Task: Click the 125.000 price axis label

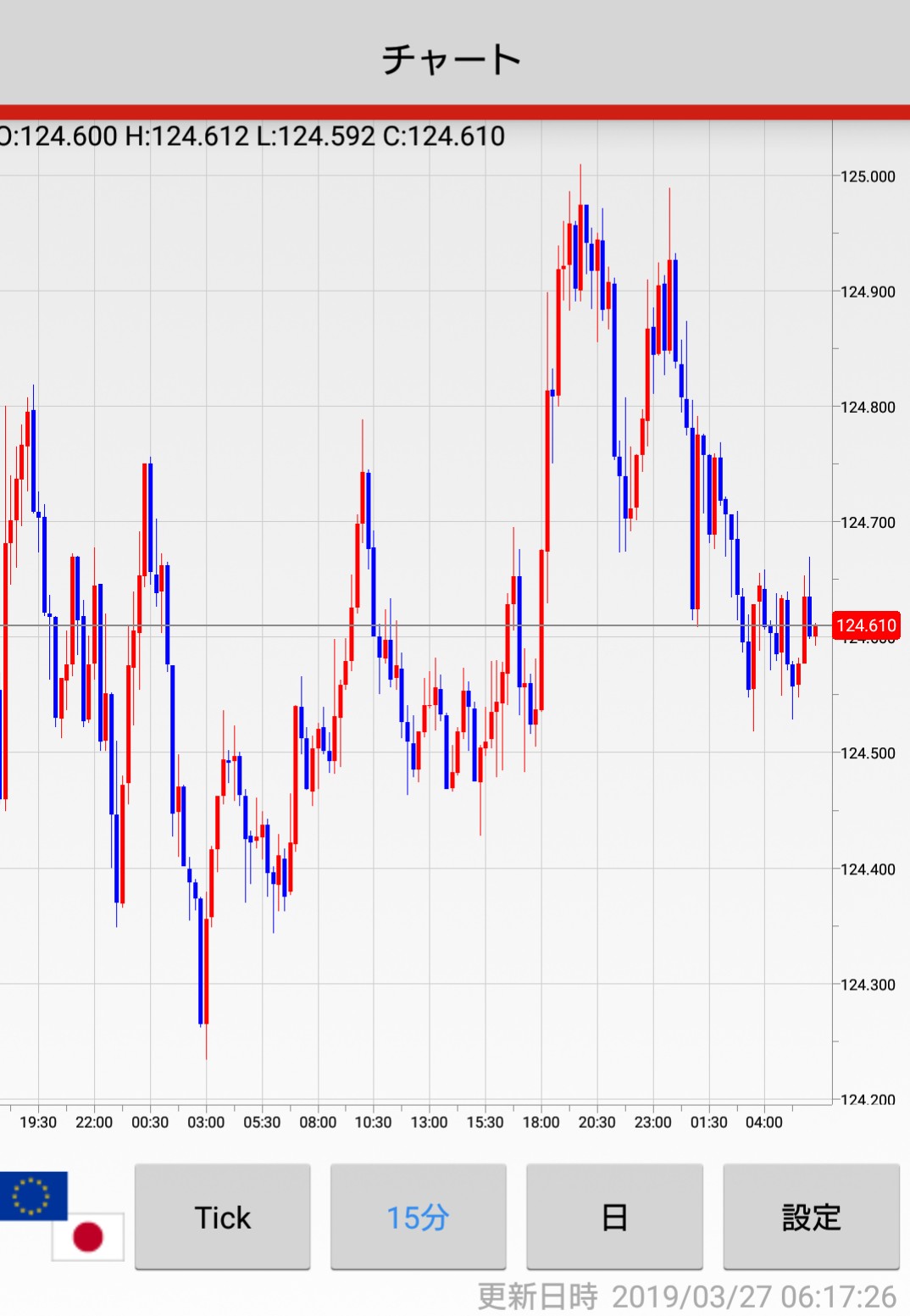Action: click(868, 176)
